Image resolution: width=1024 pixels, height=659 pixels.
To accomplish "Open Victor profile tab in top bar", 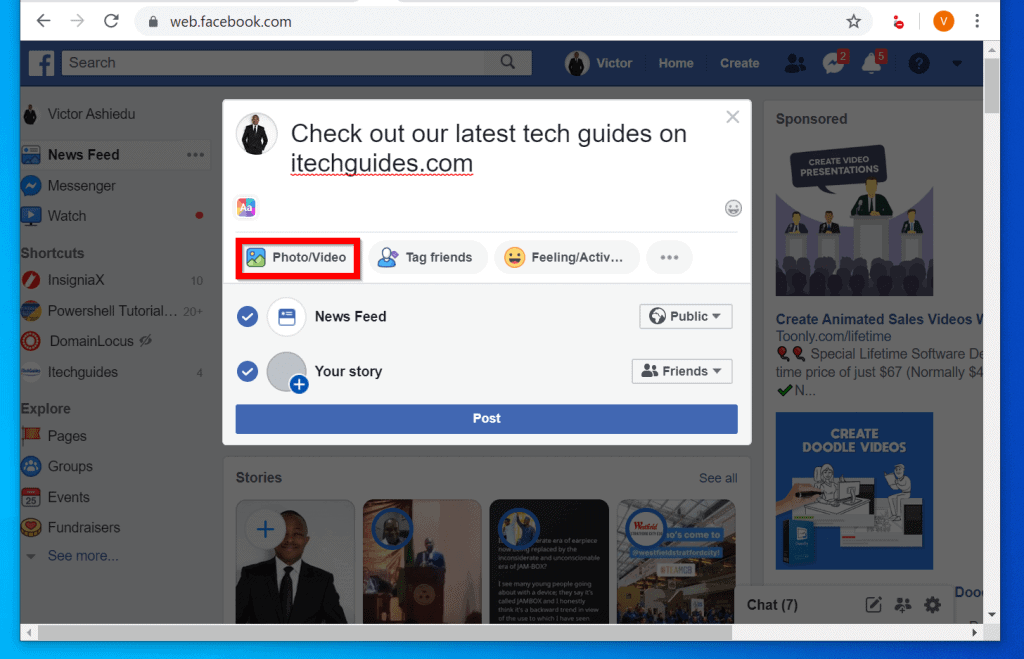I will coord(600,63).
